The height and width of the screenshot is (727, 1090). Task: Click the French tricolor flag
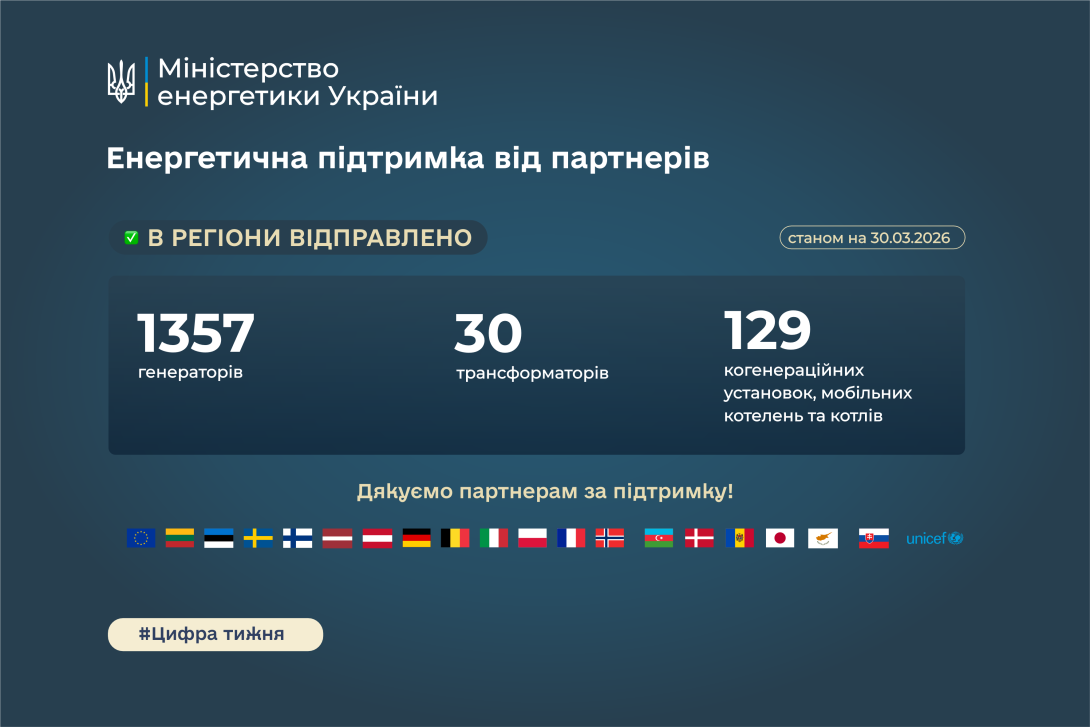click(571, 538)
